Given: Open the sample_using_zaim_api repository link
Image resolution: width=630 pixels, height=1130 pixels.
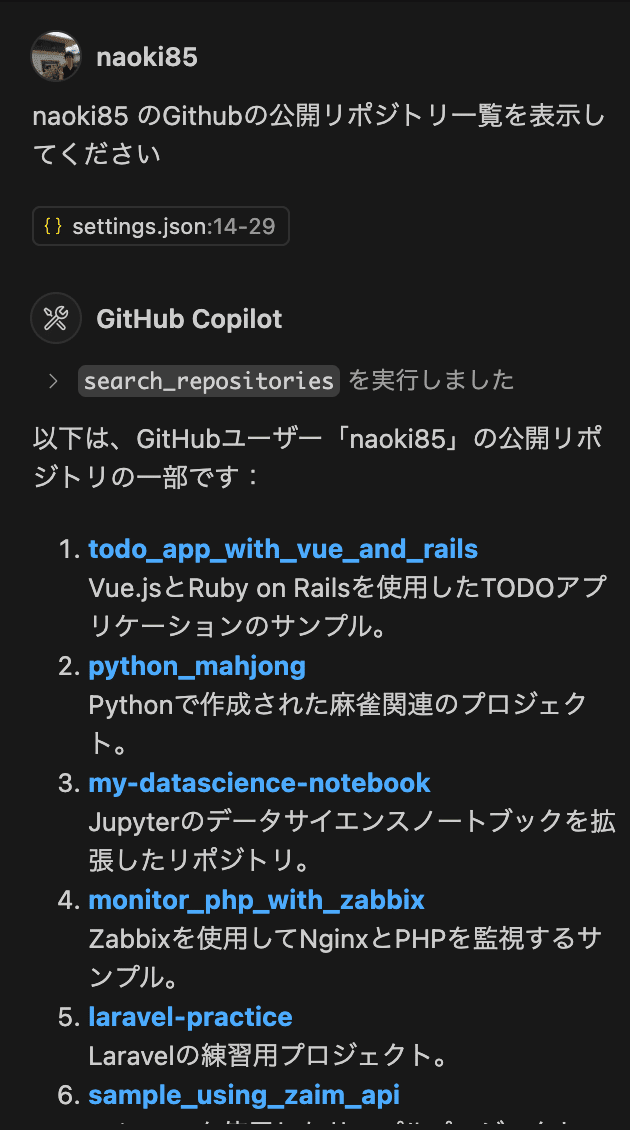Looking at the screenshot, I should [244, 1094].
